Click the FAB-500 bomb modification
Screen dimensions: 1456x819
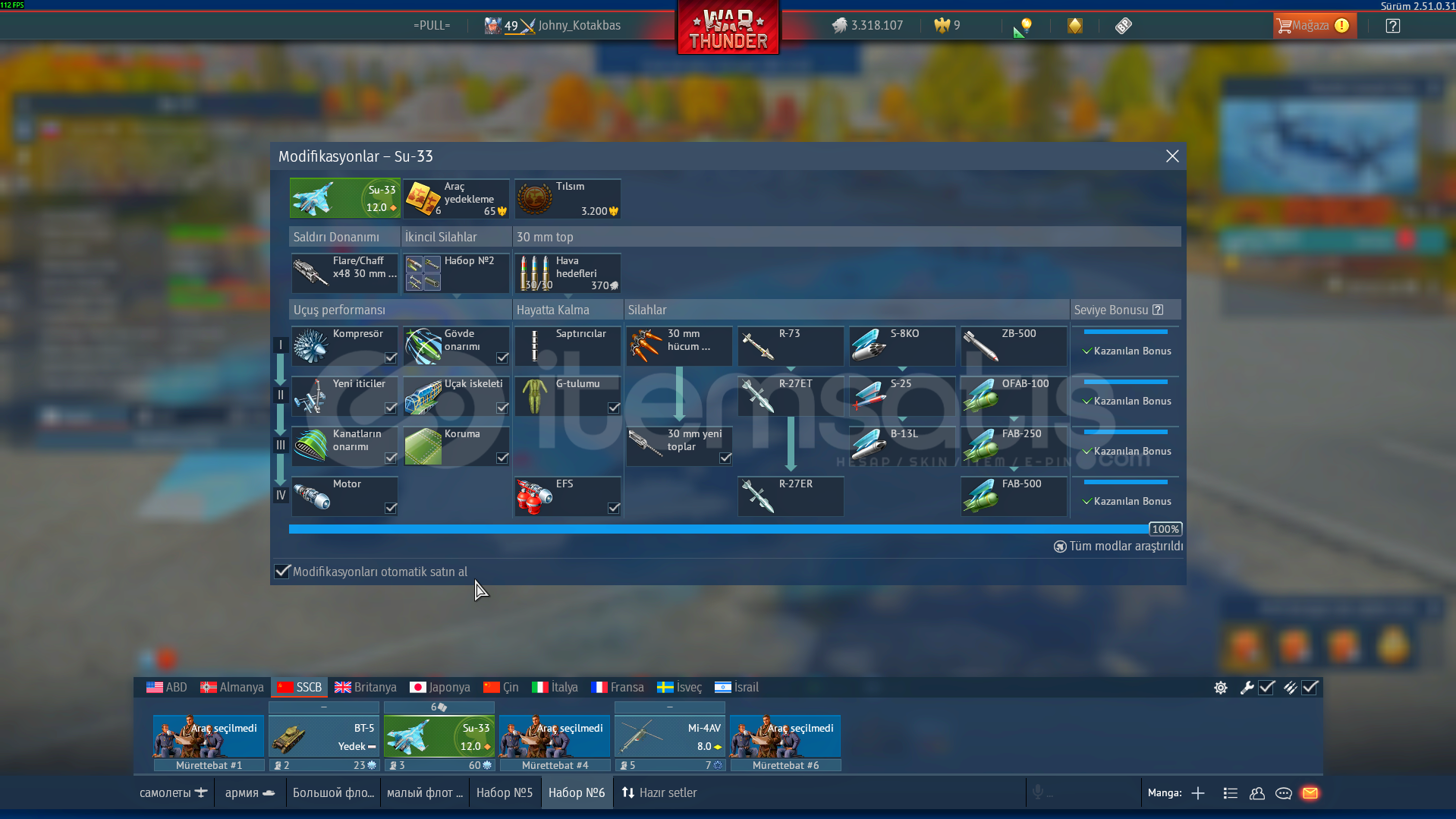(x=1014, y=496)
